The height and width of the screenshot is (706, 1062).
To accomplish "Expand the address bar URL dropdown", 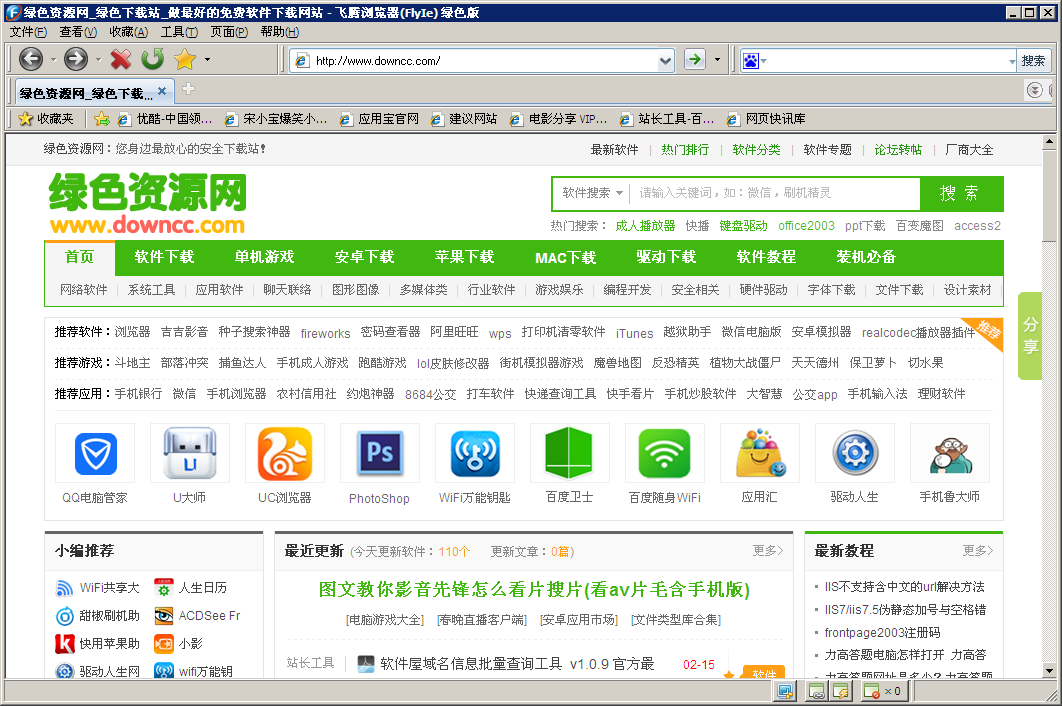I will point(666,61).
